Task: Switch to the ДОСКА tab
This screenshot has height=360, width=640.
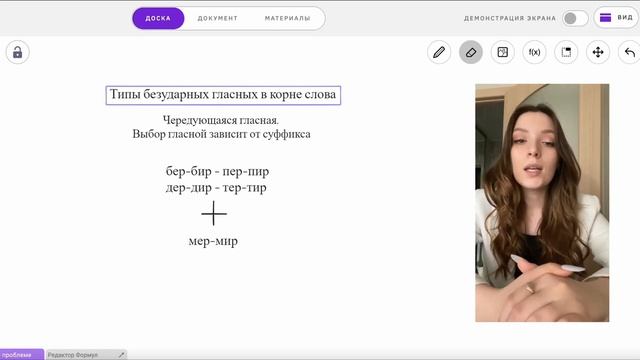Action: pyautogui.click(x=158, y=18)
